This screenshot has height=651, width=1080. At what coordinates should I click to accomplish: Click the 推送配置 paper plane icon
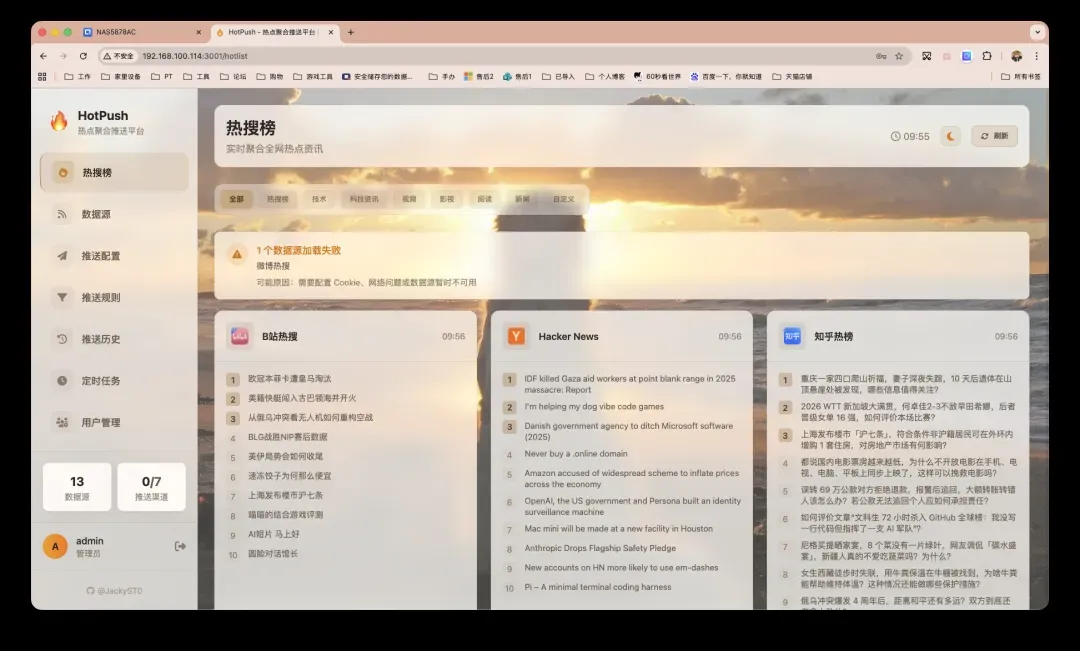coord(62,256)
